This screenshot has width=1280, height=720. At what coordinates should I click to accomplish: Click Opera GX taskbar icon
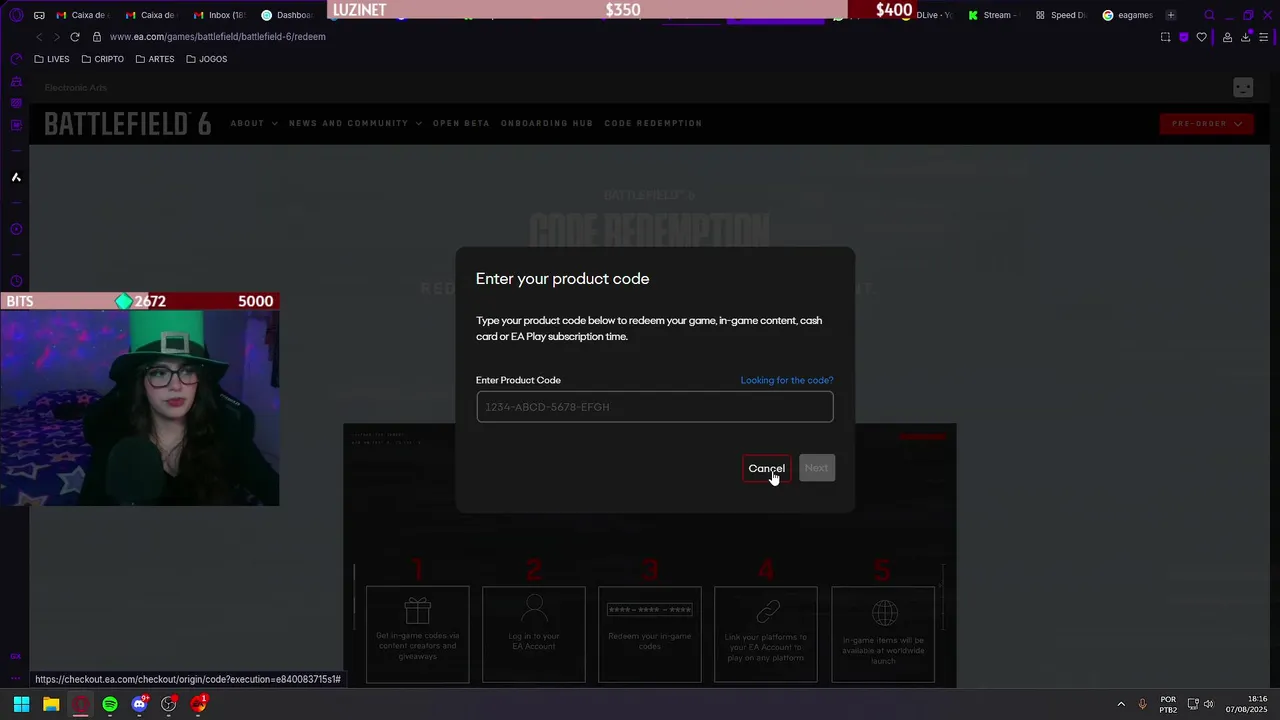[x=81, y=704]
